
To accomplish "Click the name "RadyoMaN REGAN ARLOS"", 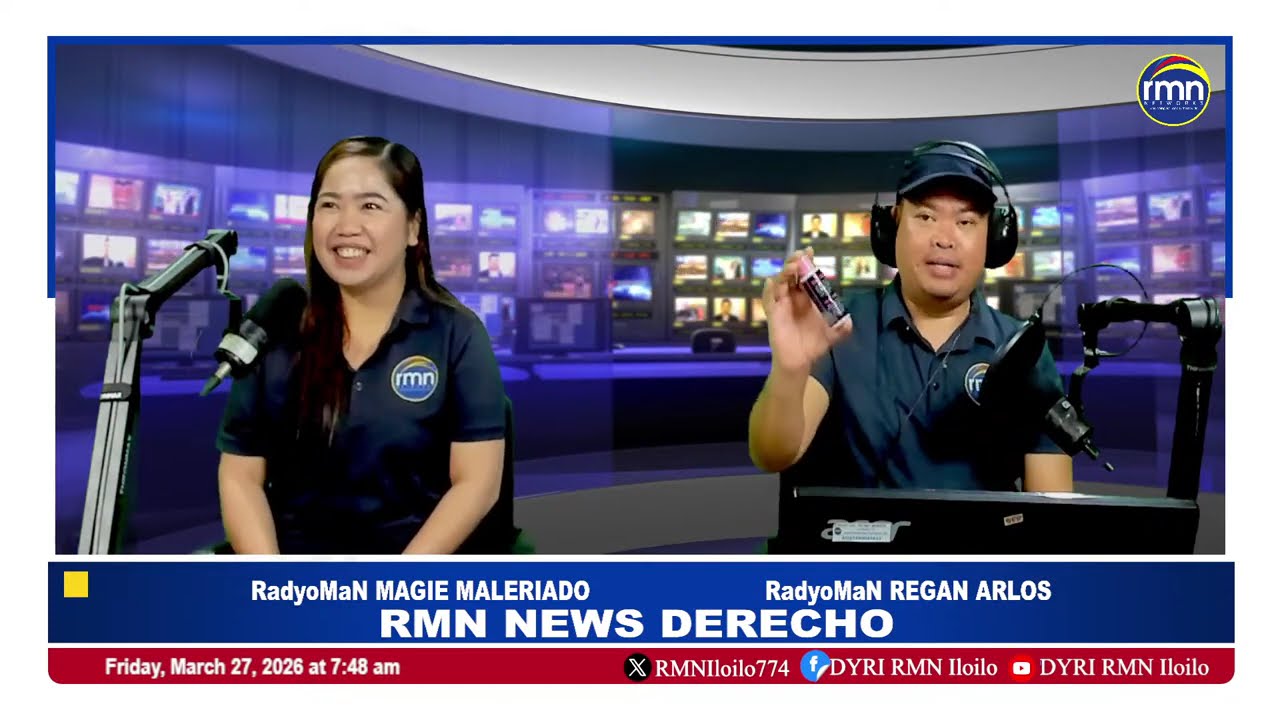I will coord(908,591).
